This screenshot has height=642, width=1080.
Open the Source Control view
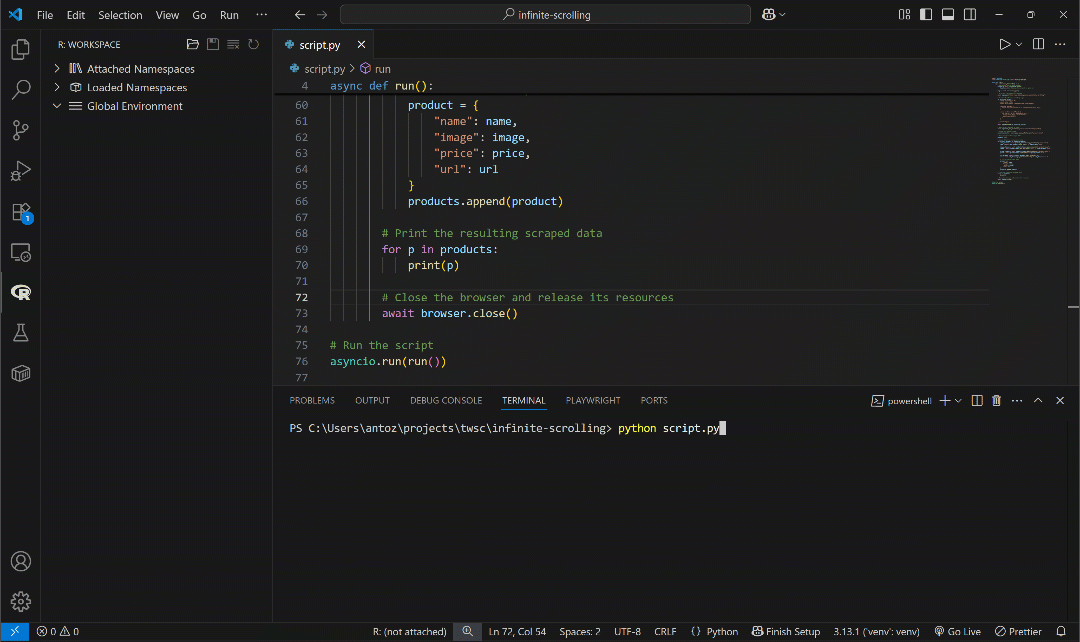[20, 130]
